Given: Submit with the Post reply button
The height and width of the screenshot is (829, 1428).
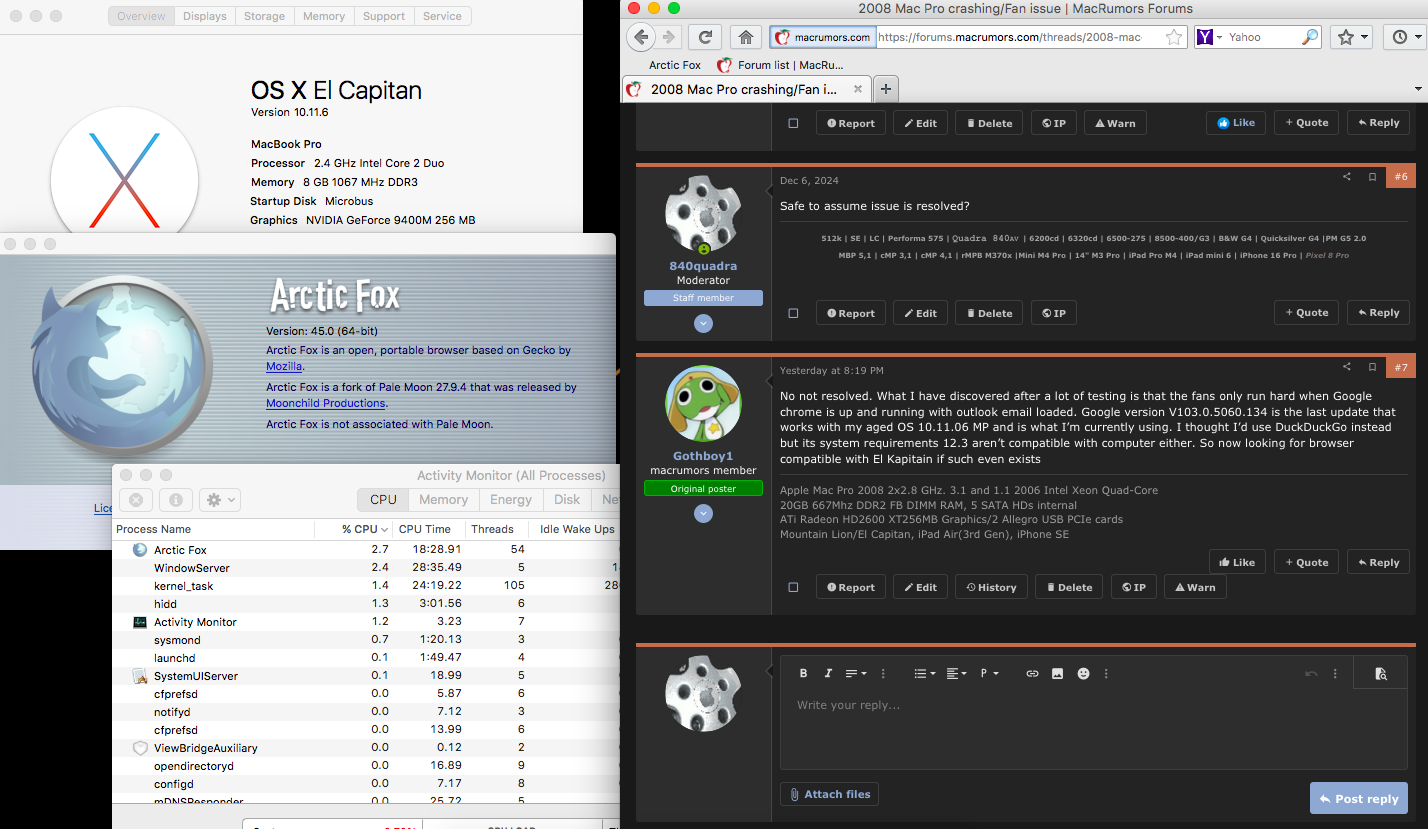Looking at the screenshot, I should [x=1359, y=799].
